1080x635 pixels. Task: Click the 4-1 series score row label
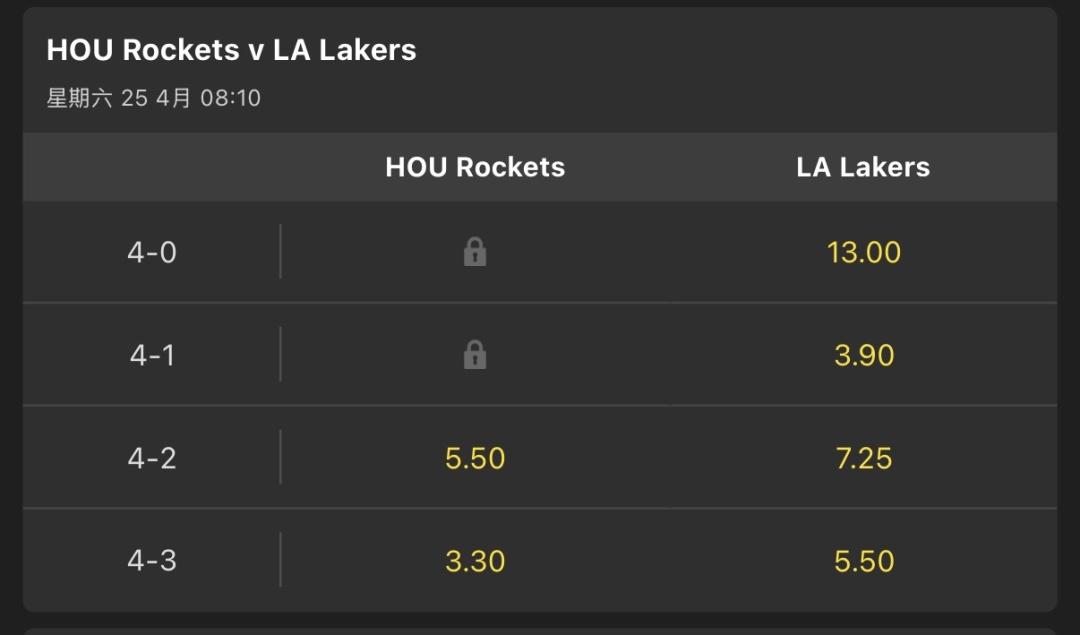(x=152, y=355)
